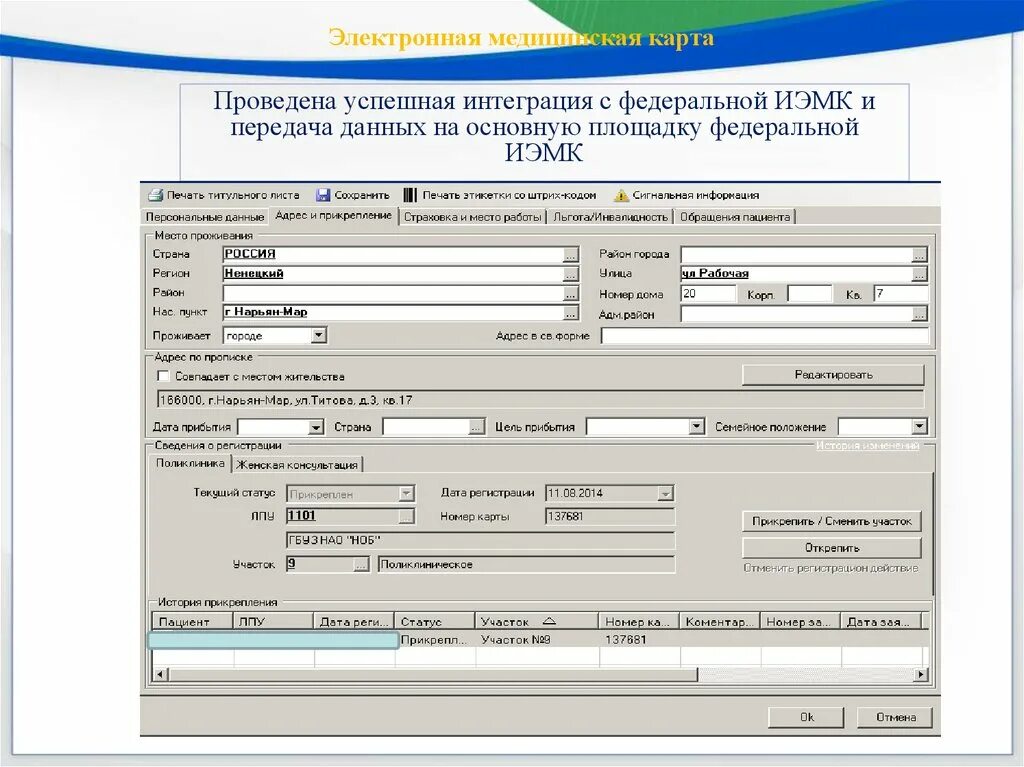Screen dimensions: 1024x767
Task: Click the Корп. input field
Action: (810, 294)
